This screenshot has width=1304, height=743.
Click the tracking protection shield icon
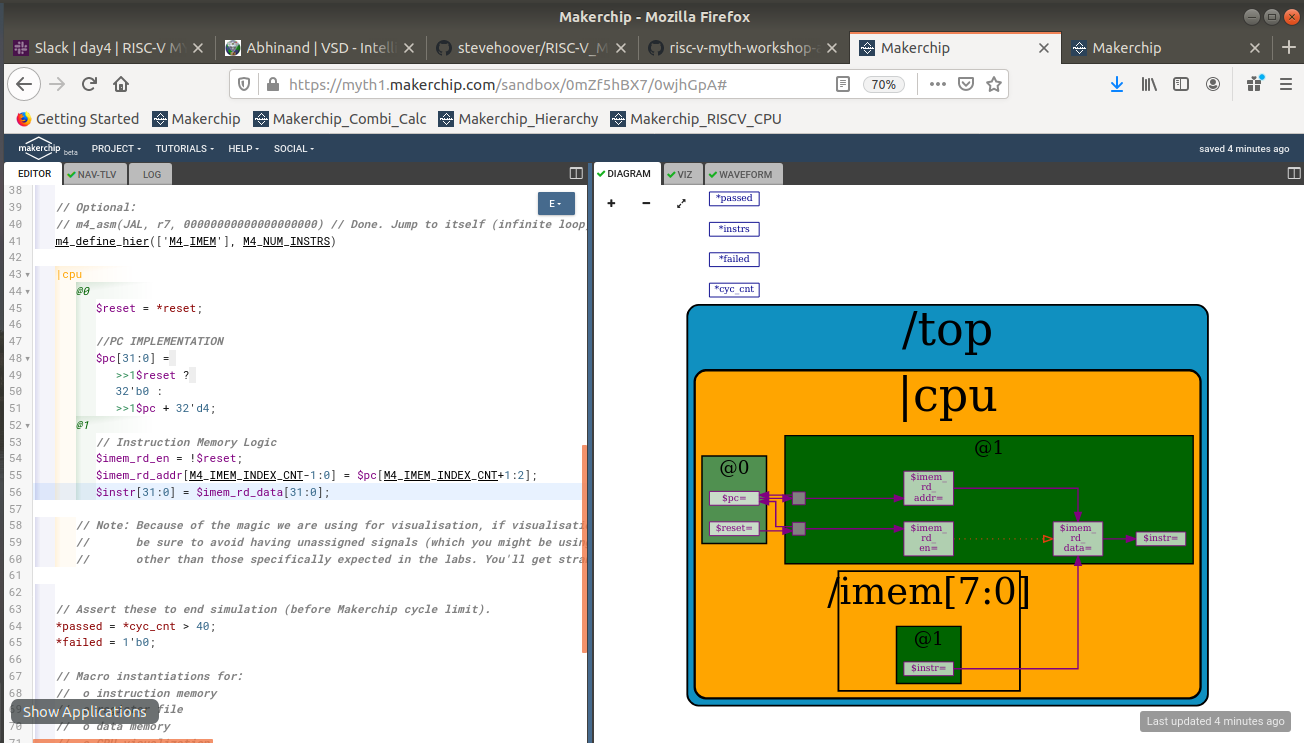pos(246,84)
